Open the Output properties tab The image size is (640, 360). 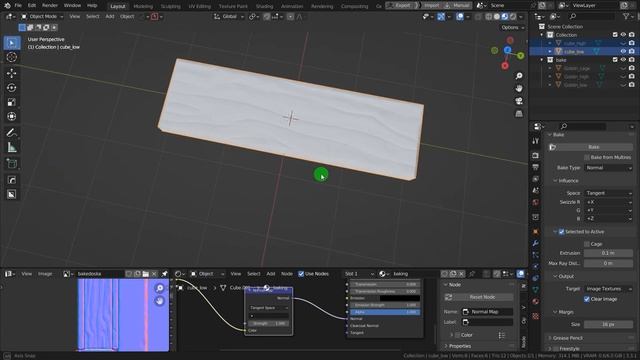pos(536,167)
